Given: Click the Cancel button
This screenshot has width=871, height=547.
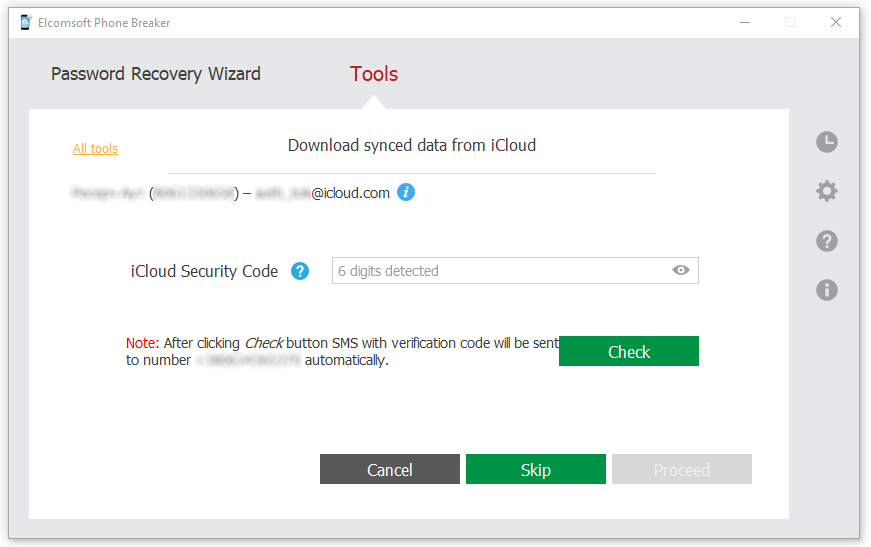Looking at the screenshot, I should pyautogui.click(x=390, y=470).
